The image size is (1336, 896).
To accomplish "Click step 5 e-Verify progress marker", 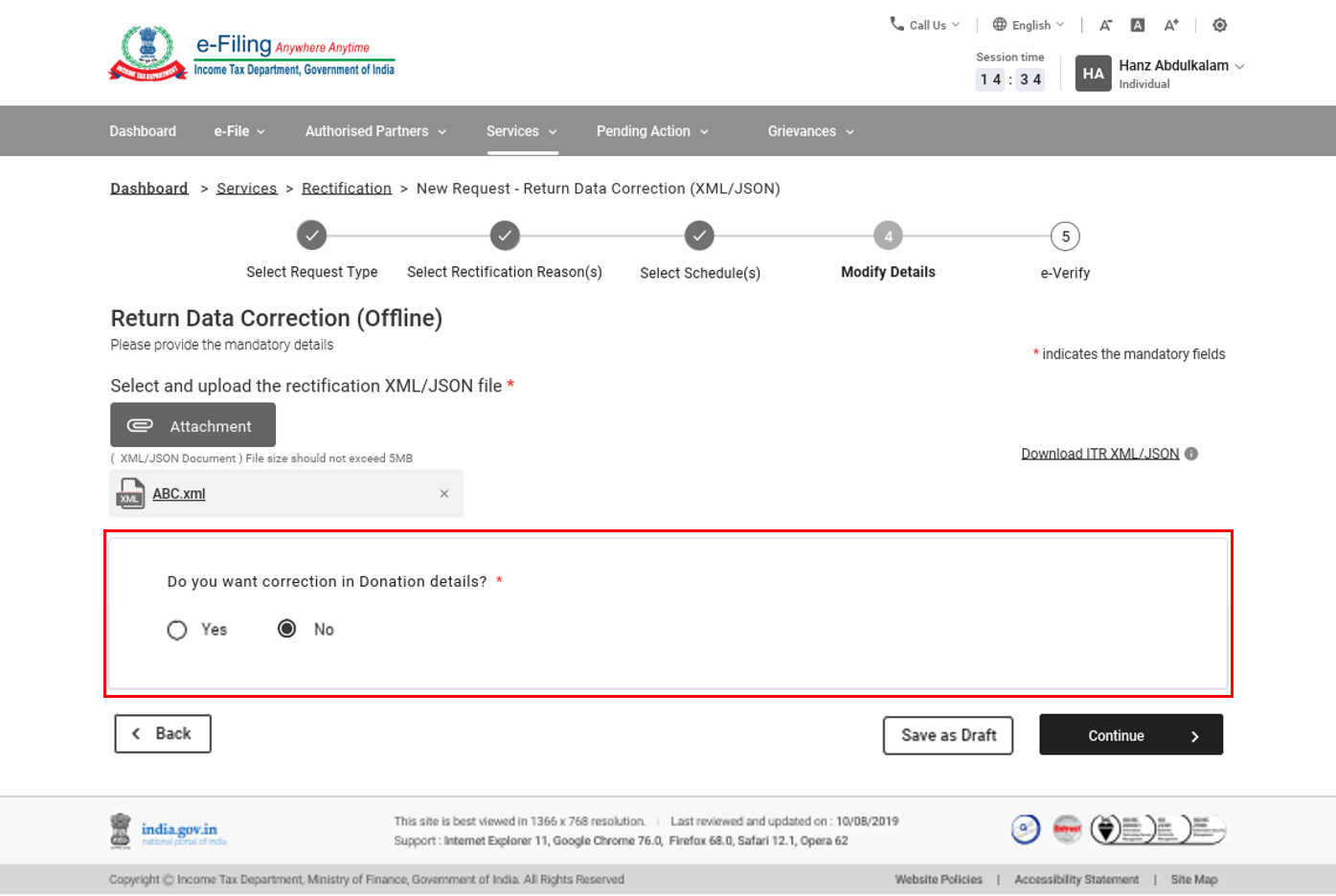I will tap(1065, 236).
